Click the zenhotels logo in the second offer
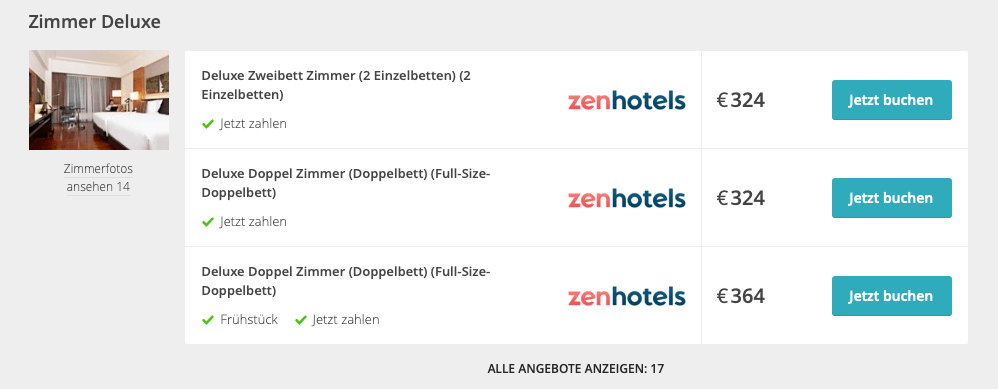The width and height of the screenshot is (998, 389). point(626,199)
